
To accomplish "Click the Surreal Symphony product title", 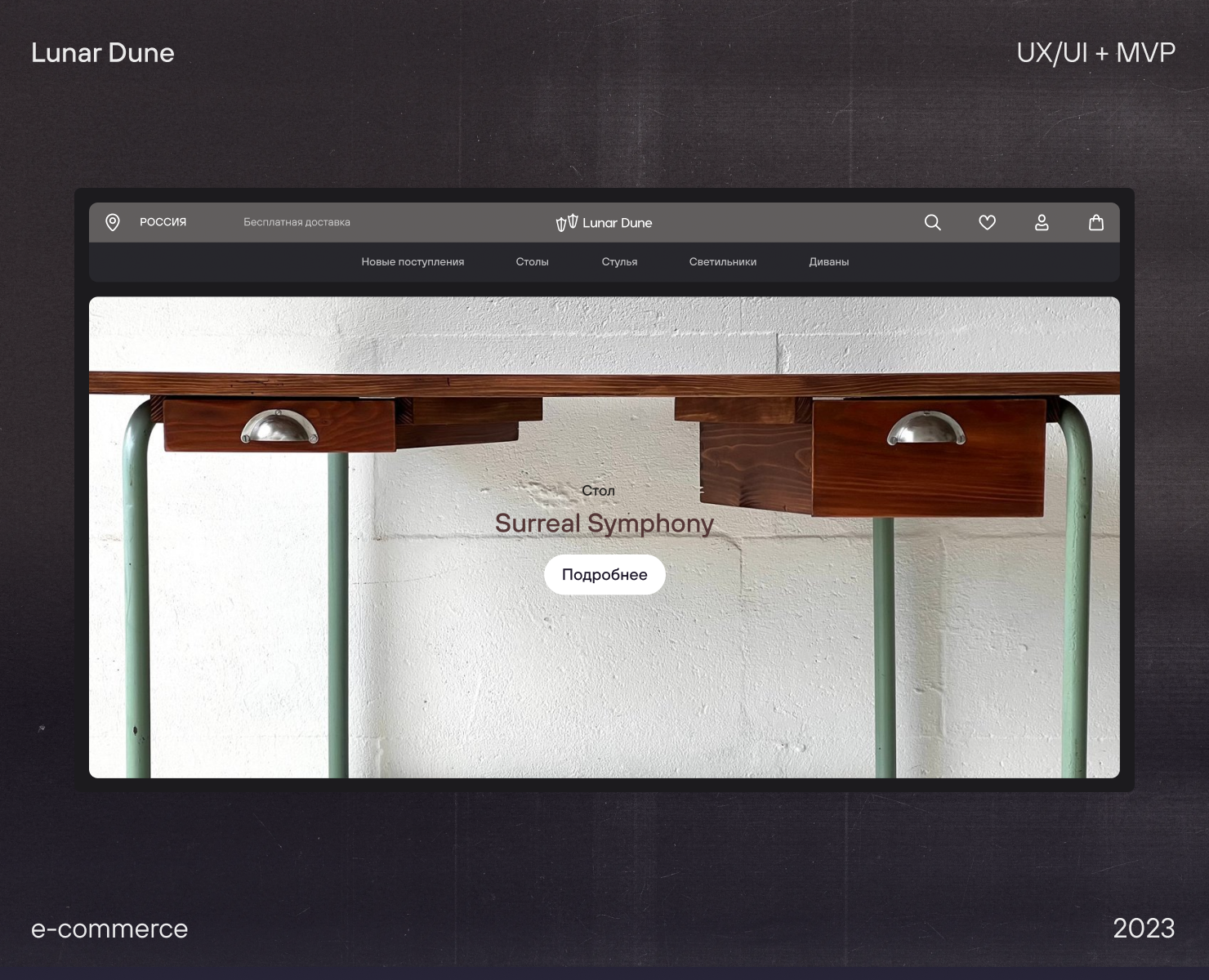I will point(604,523).
